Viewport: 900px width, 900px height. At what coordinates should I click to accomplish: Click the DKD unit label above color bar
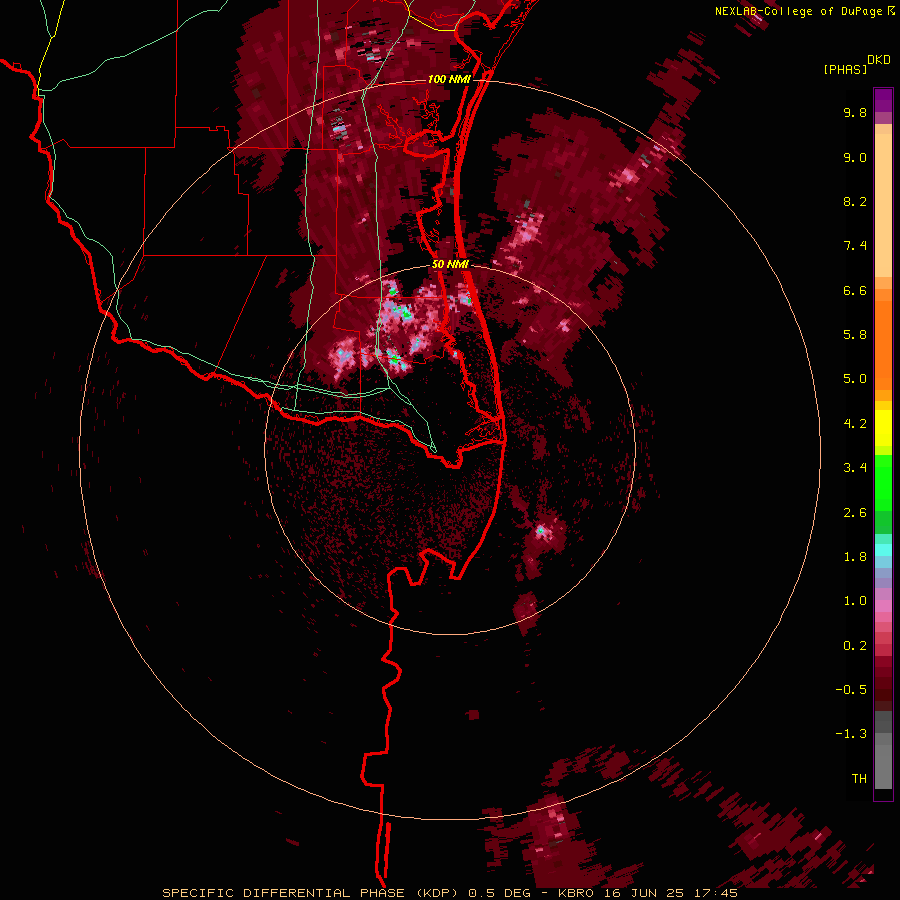click(x=879, y=59)
